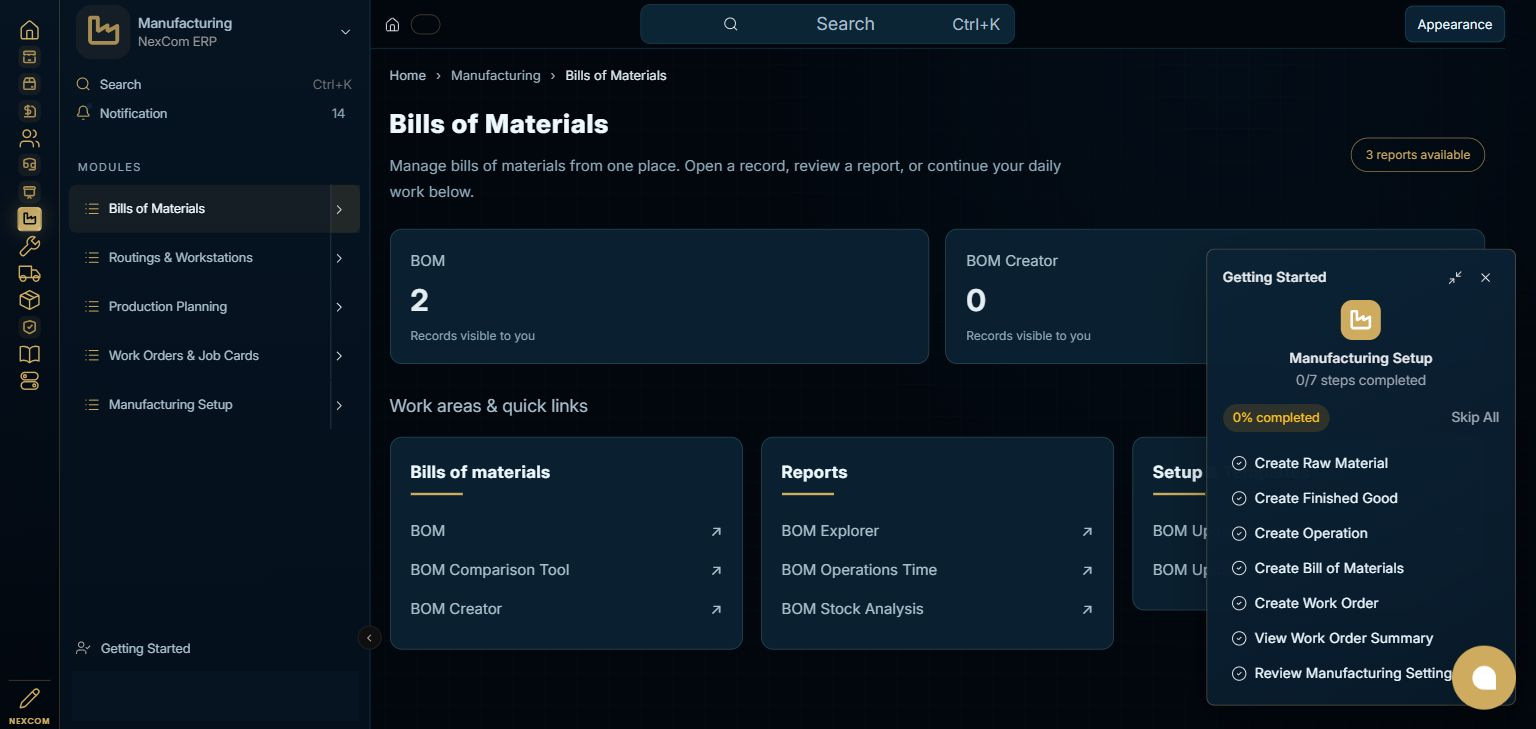This screenshot has width=1536, height=729.
Task: Open the box (stock) icon in the rail
Action: pyautogui.click(x=30, y=300)
